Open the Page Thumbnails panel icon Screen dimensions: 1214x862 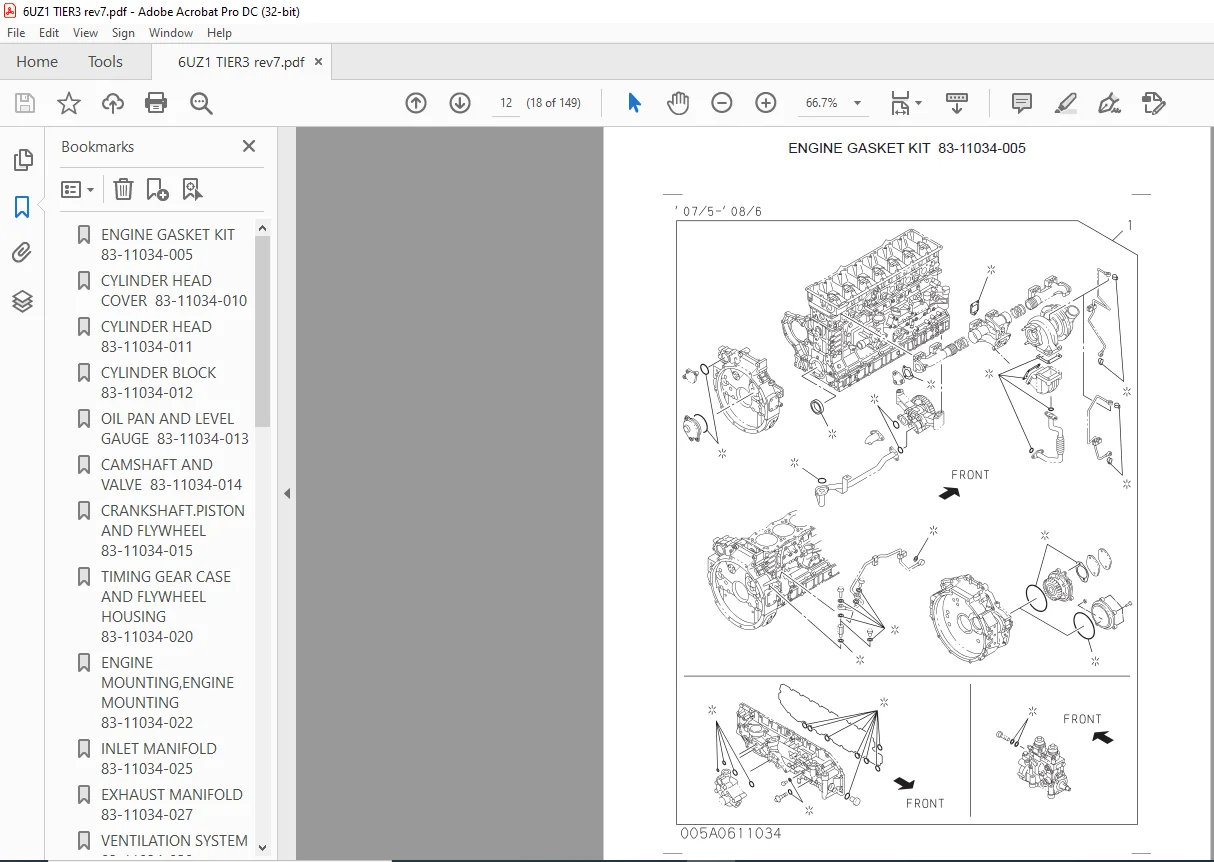[22, 160]
